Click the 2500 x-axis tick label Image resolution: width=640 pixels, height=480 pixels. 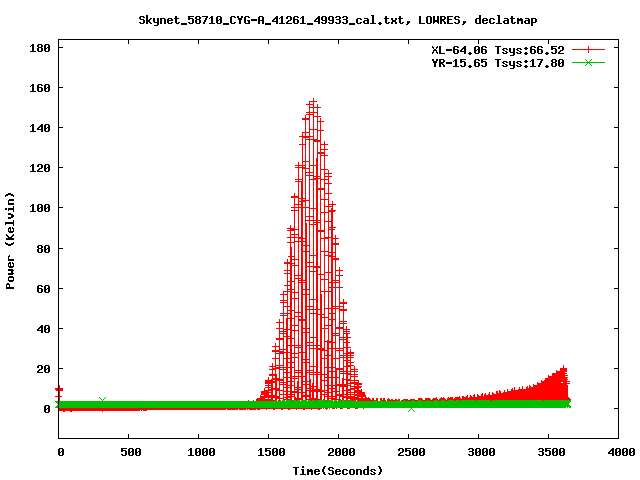click(411, 452)
